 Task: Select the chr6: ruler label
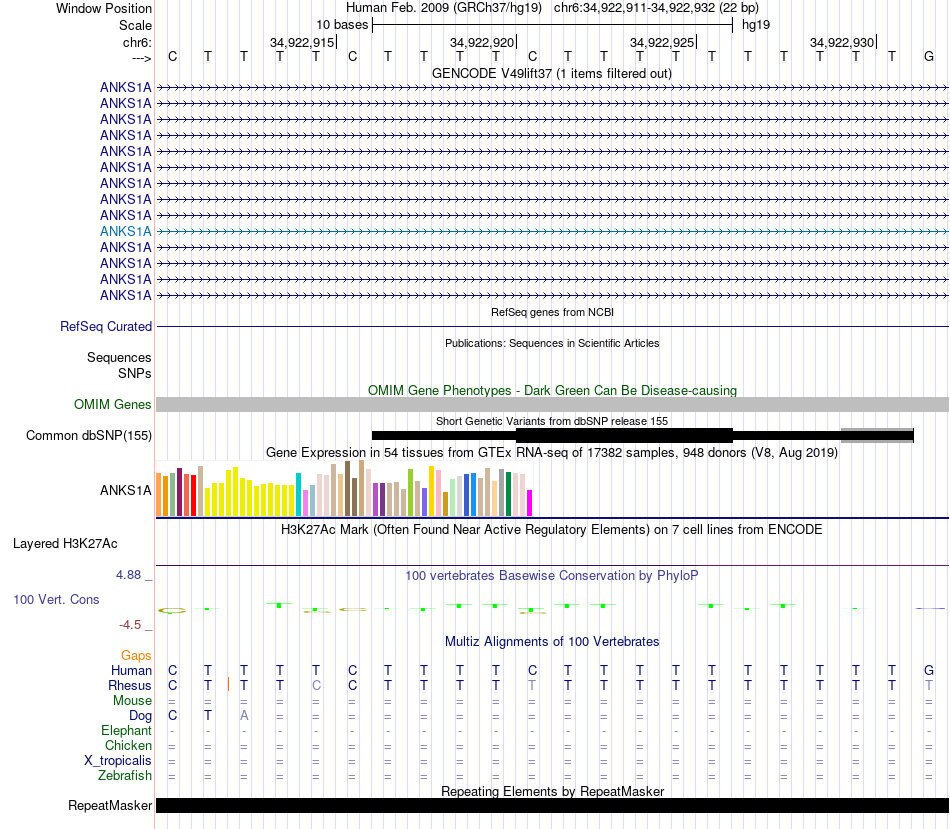(x=137, y=42)
